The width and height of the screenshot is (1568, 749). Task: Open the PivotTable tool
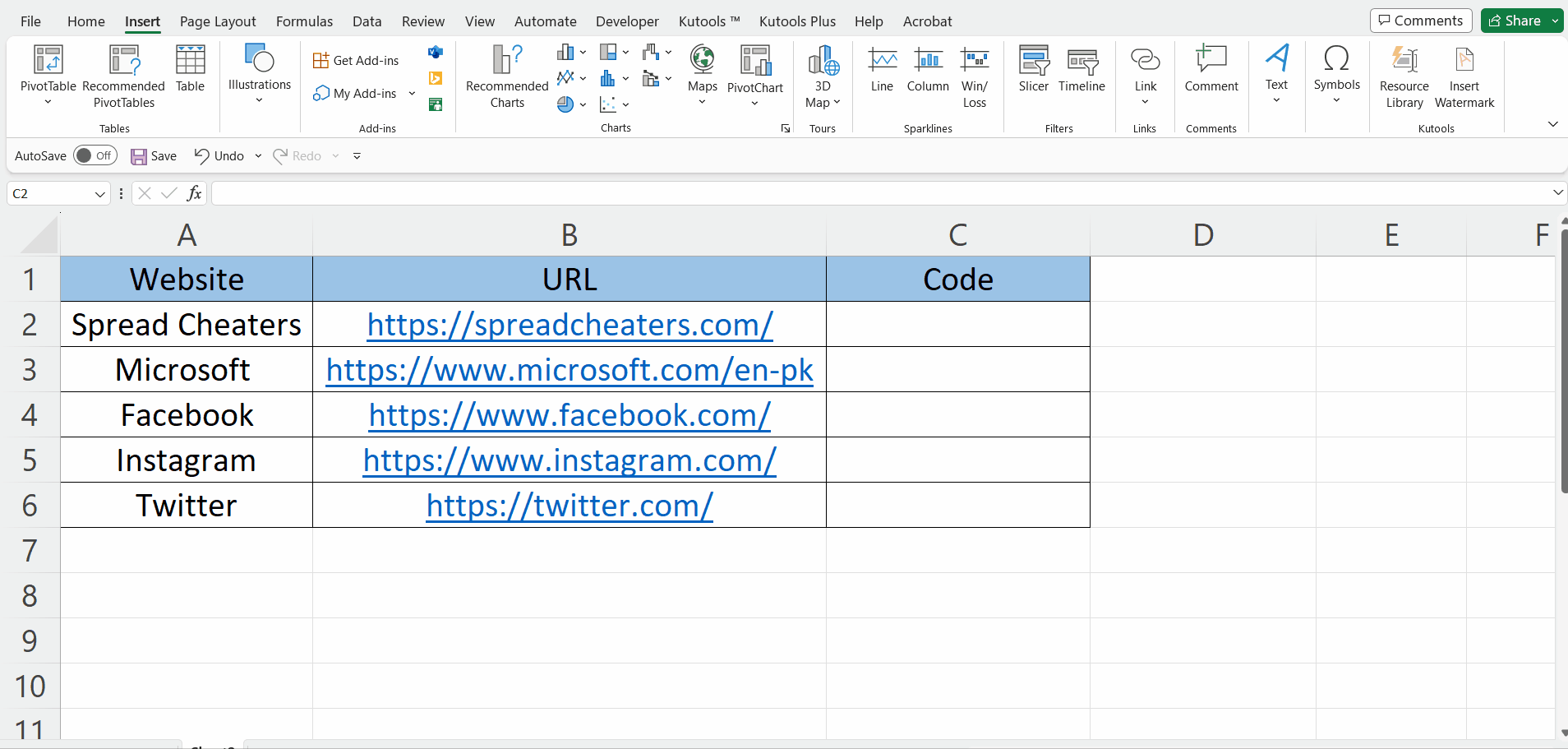pyautogui.click(x=48, y=76)
